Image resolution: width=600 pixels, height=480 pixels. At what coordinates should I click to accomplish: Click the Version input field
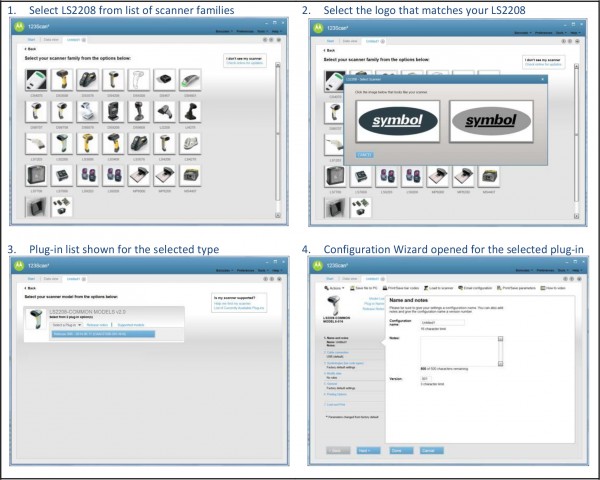coord(426,379)
